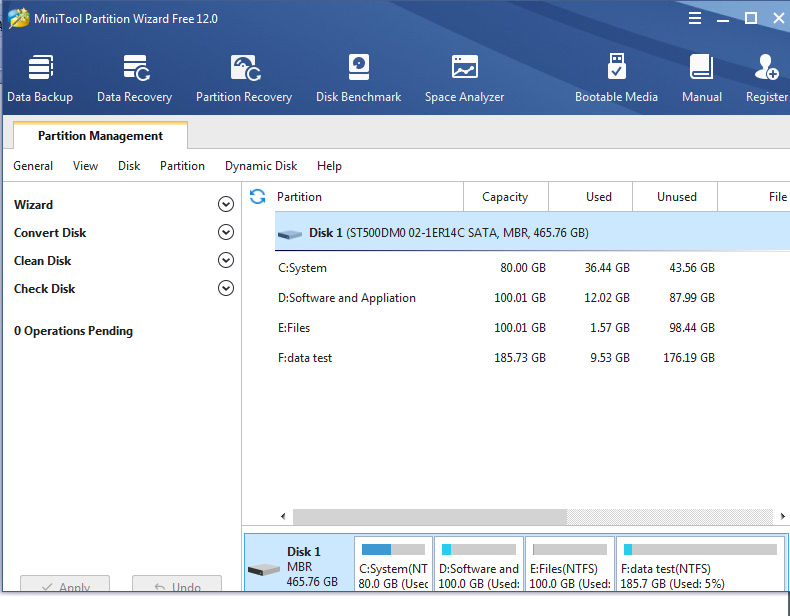Open the General menu
The image size is (790, 616).
click(x=33, y=166)
